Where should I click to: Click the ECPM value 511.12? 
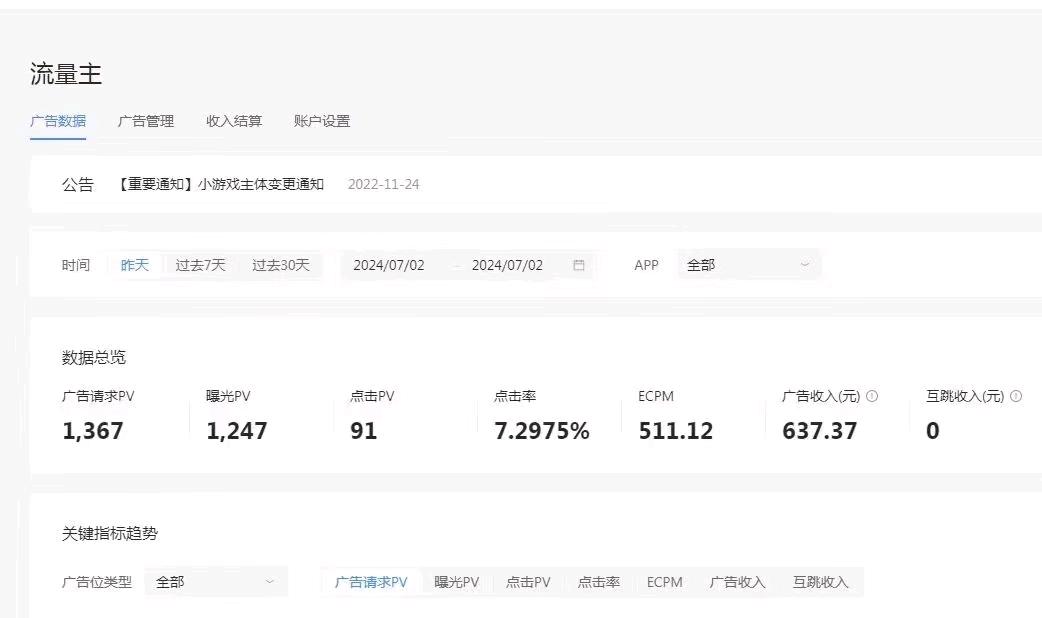click(x=676, y=431)
